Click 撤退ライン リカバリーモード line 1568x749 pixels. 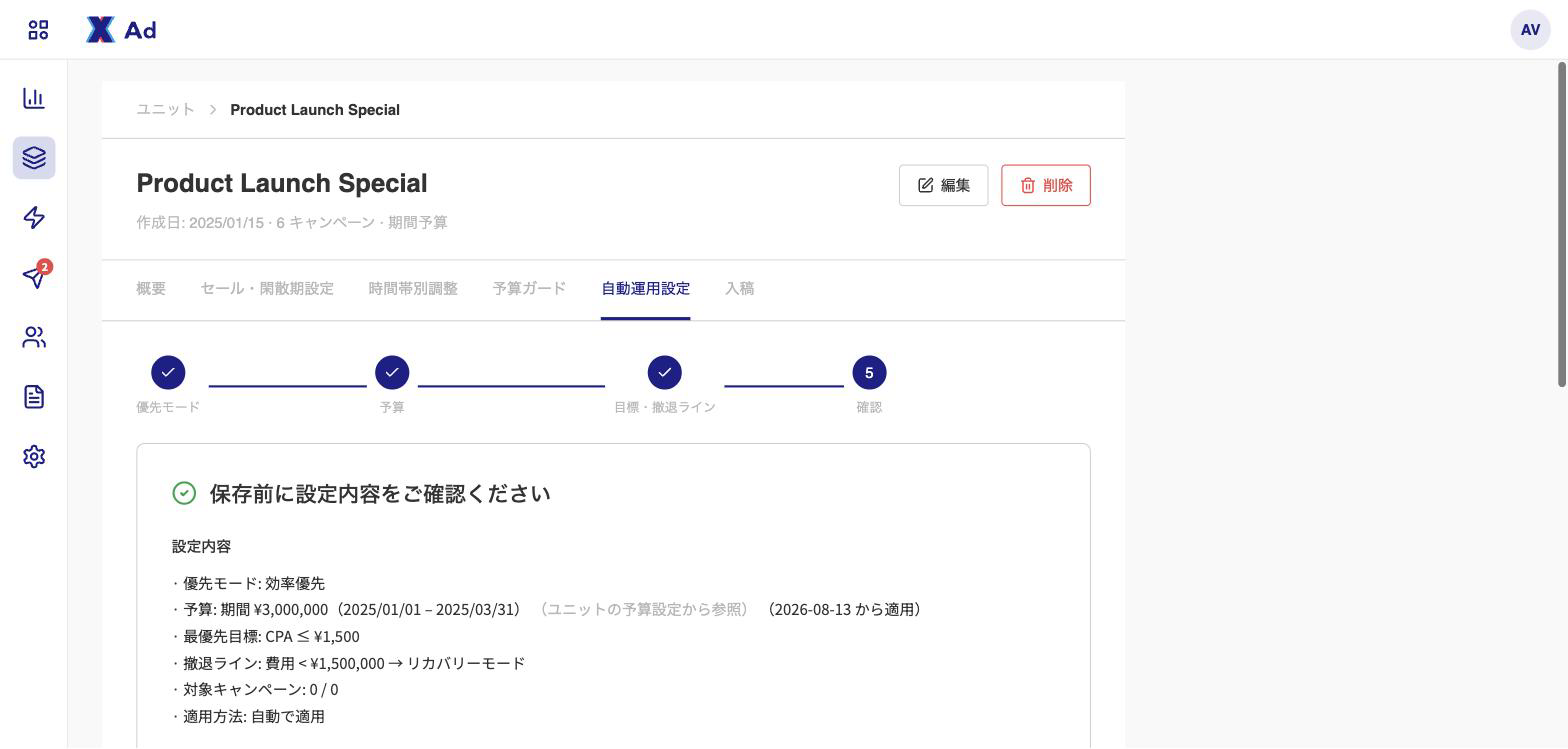pyautogui.click(x=348, y=663)
